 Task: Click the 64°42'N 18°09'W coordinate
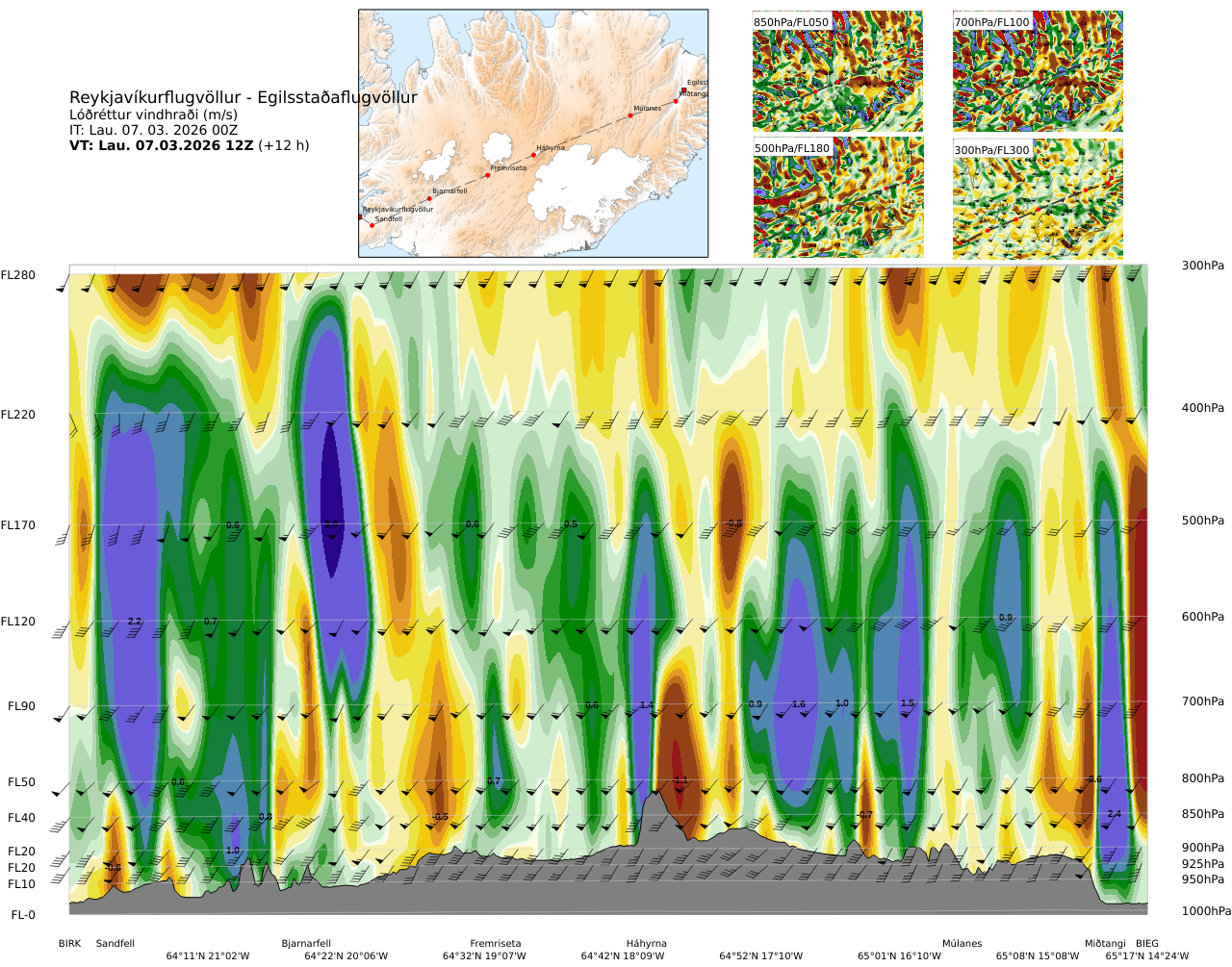(623, 956)
